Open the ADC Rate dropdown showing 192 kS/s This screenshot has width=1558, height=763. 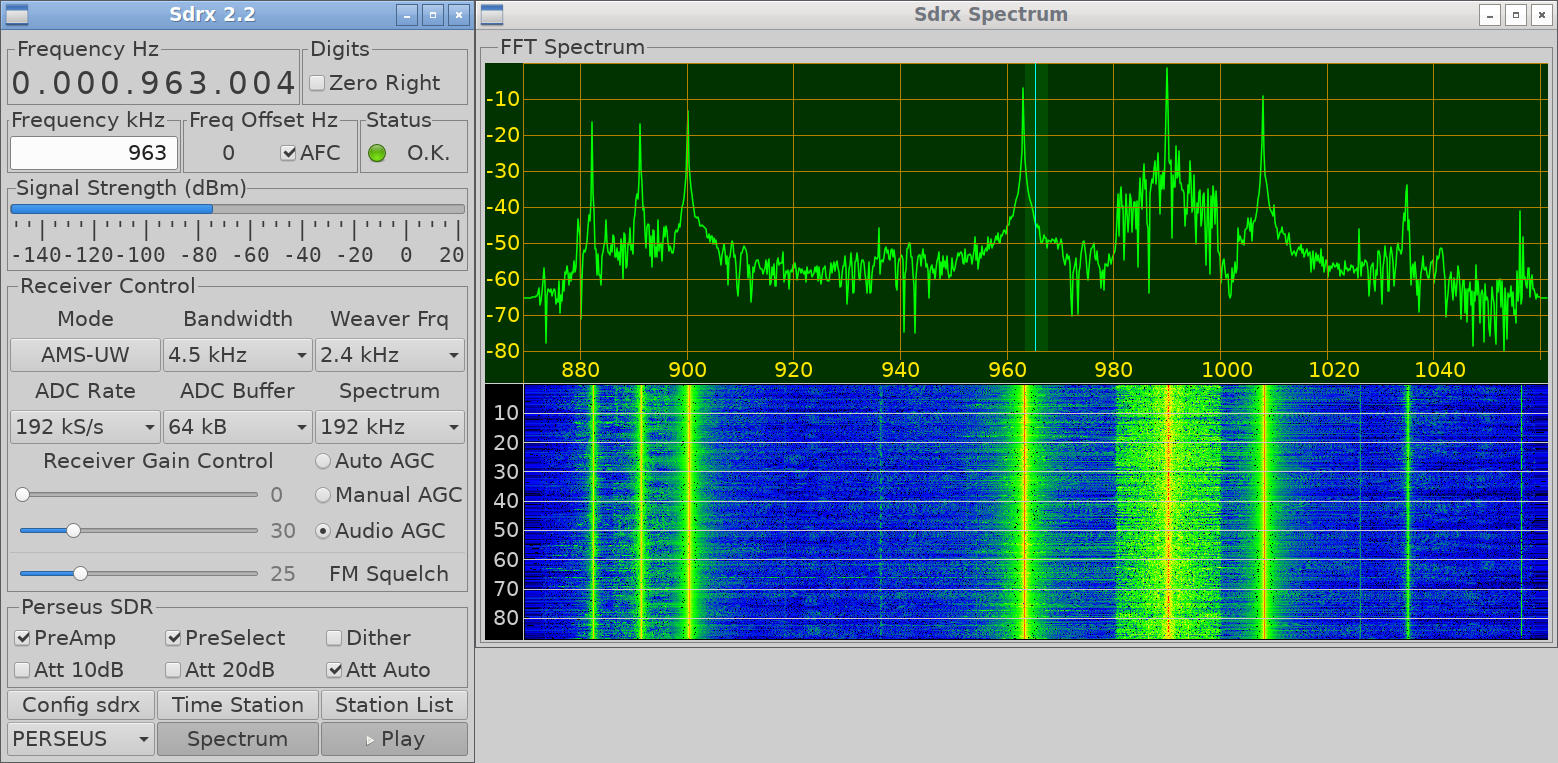pyautogui.click(x=85, y=427)
